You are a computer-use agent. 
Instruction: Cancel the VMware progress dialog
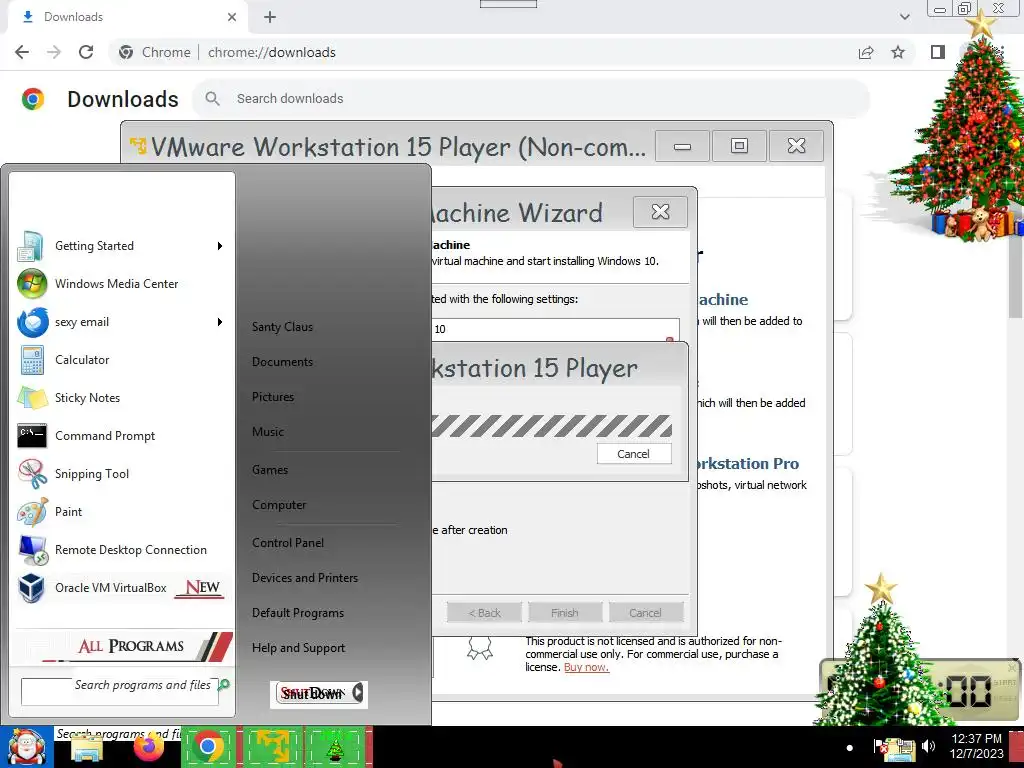[633, 454]
